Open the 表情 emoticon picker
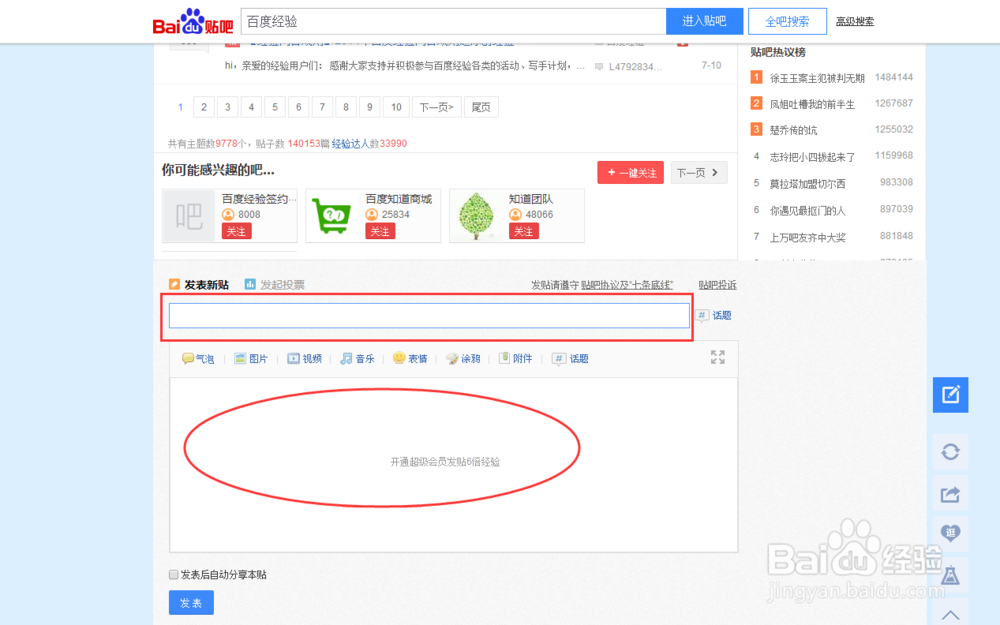This screenshot has height=625, width=1000. (x=410, y=358)
